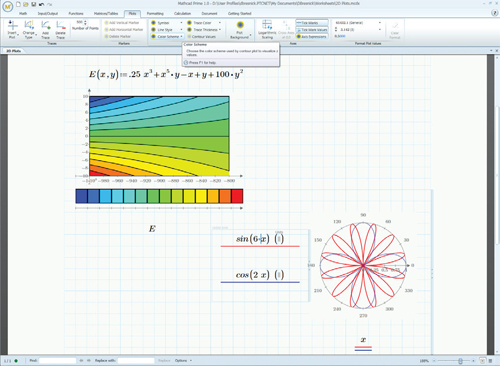Image resolution: width=500 pixels, height=366 pixels.
Task: Click the Save icon in quick access toolbar
Action: point(33,4)
